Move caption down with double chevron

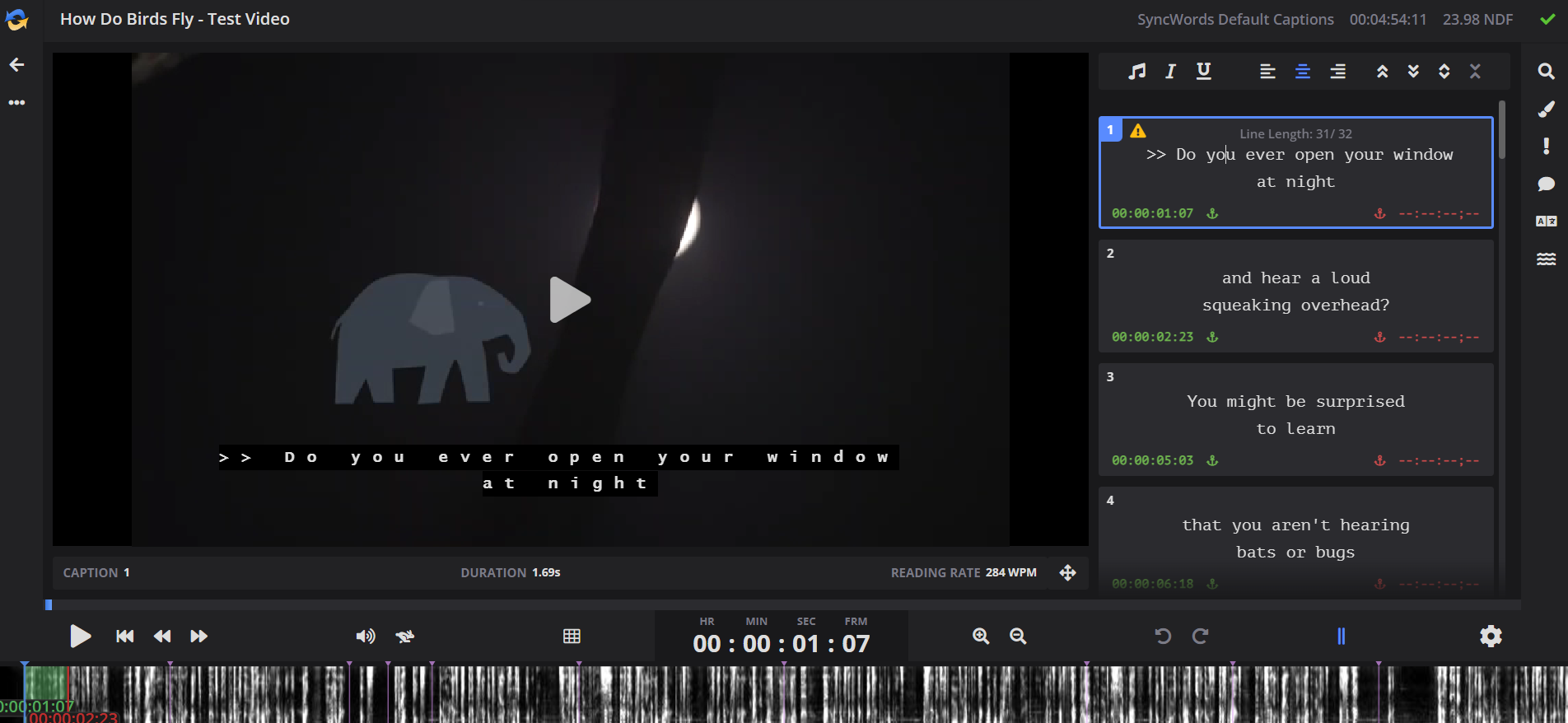[1413, 72]
